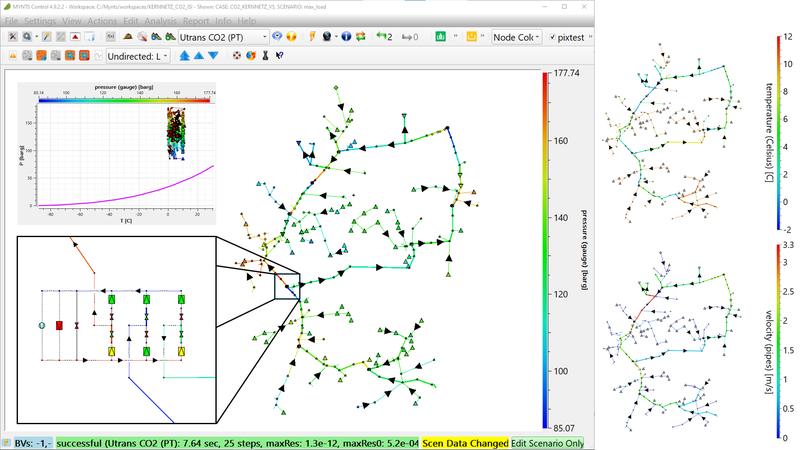Open the Settings menu

click(x=40, y=21)
